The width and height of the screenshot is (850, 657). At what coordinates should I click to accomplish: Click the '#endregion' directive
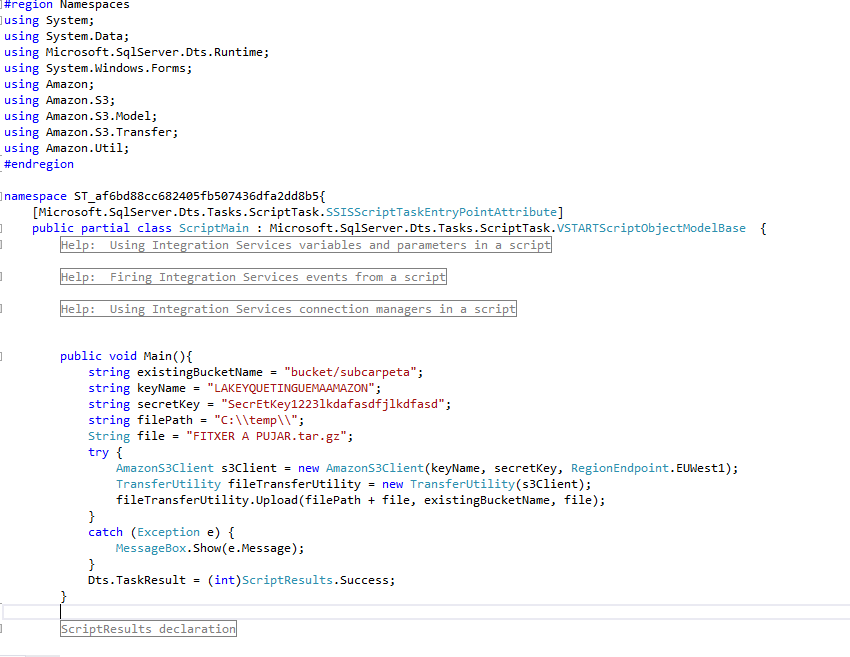[x=39, y=164]
